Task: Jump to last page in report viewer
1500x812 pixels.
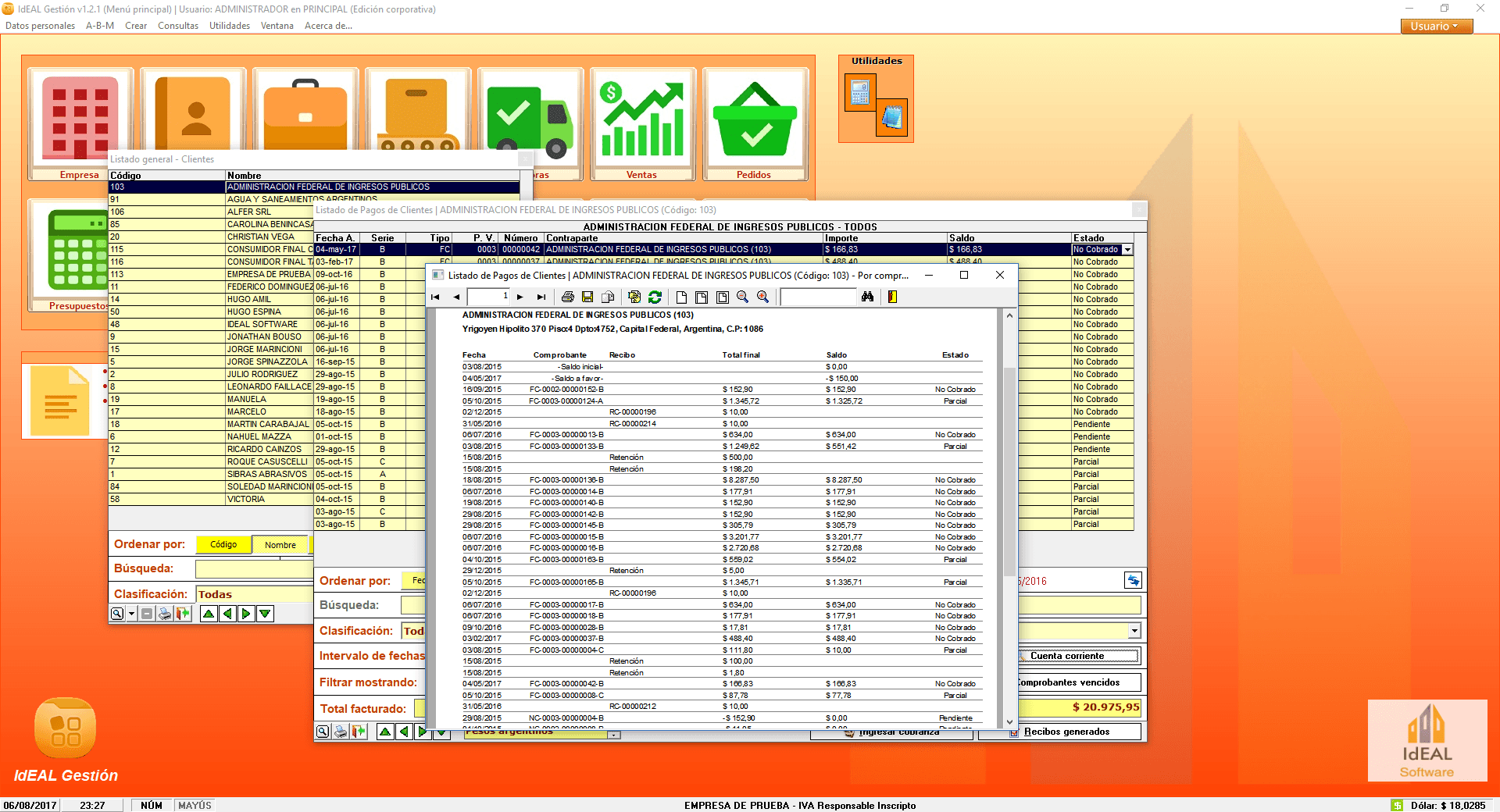Action: (541, 297)
